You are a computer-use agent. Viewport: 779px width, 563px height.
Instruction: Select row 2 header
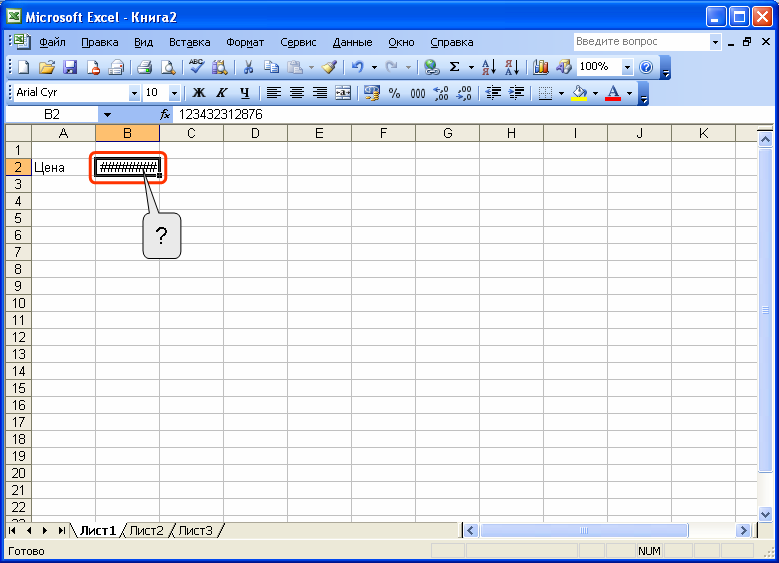18,167
